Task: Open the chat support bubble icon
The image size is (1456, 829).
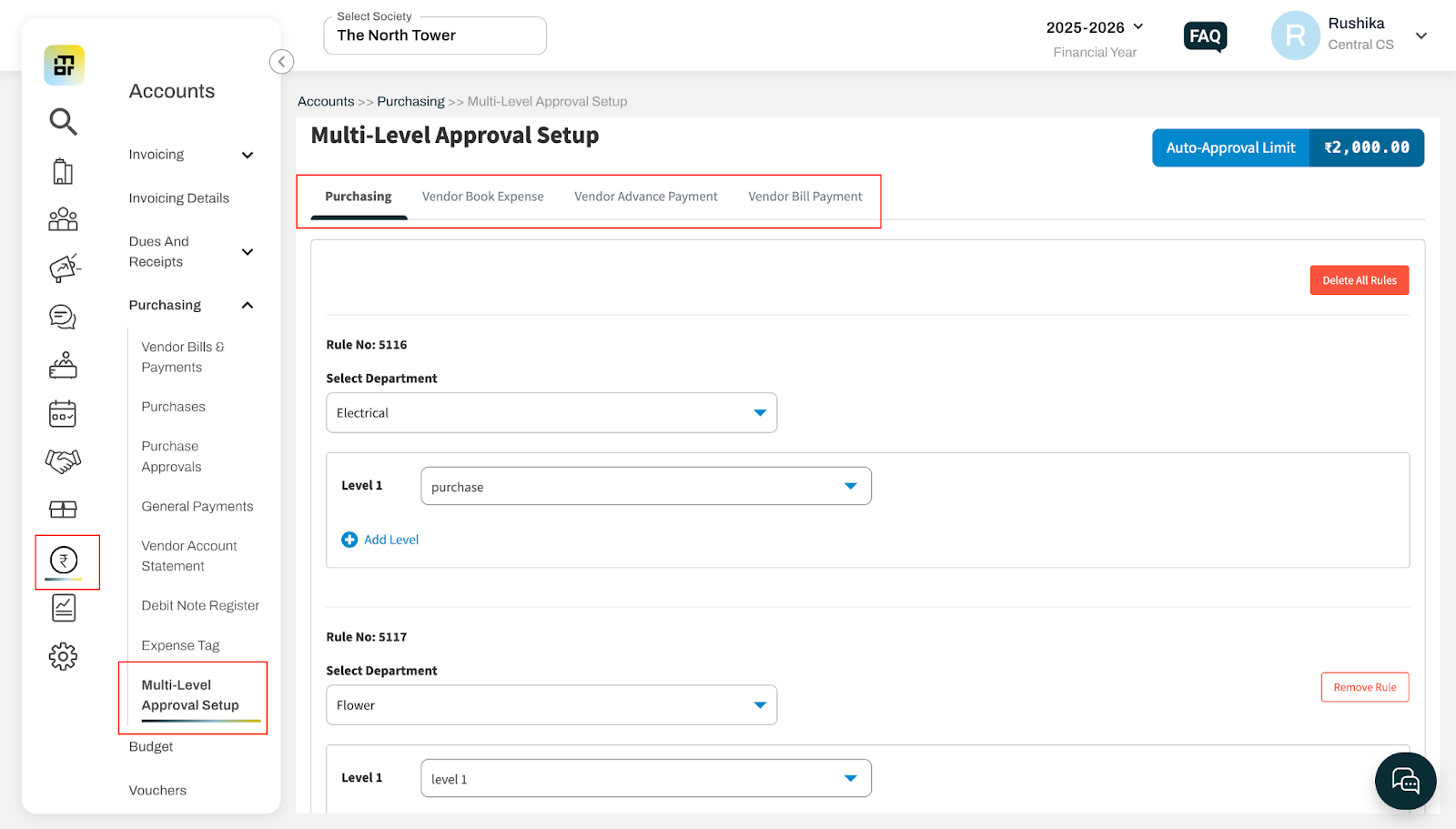Action: [x=1405, y=781]
